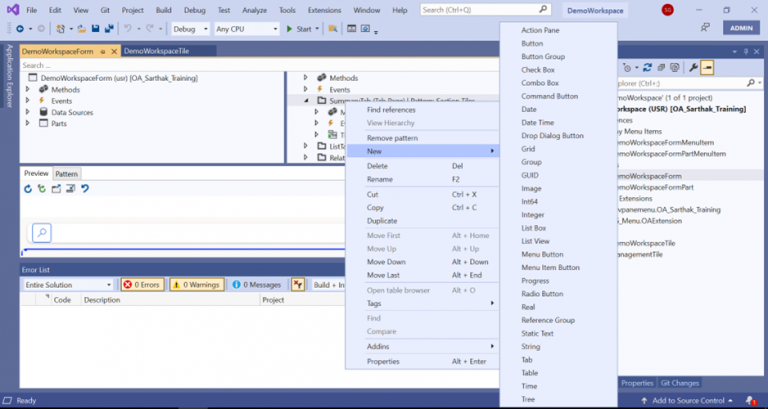Toggle the 0 Errors filter
This screenshot has height=409, width=768.
143,285
